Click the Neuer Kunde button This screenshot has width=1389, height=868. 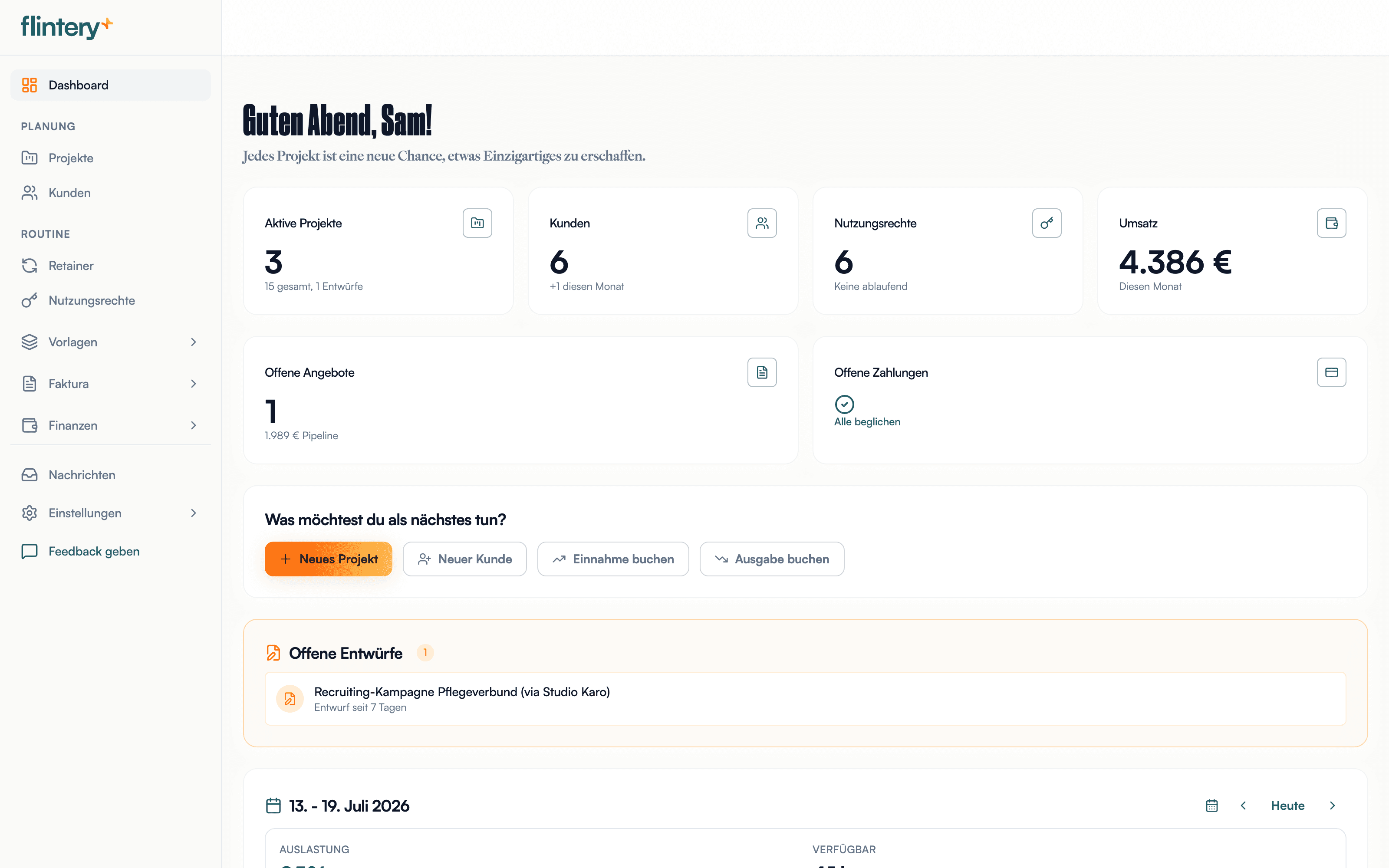[465, 559]
